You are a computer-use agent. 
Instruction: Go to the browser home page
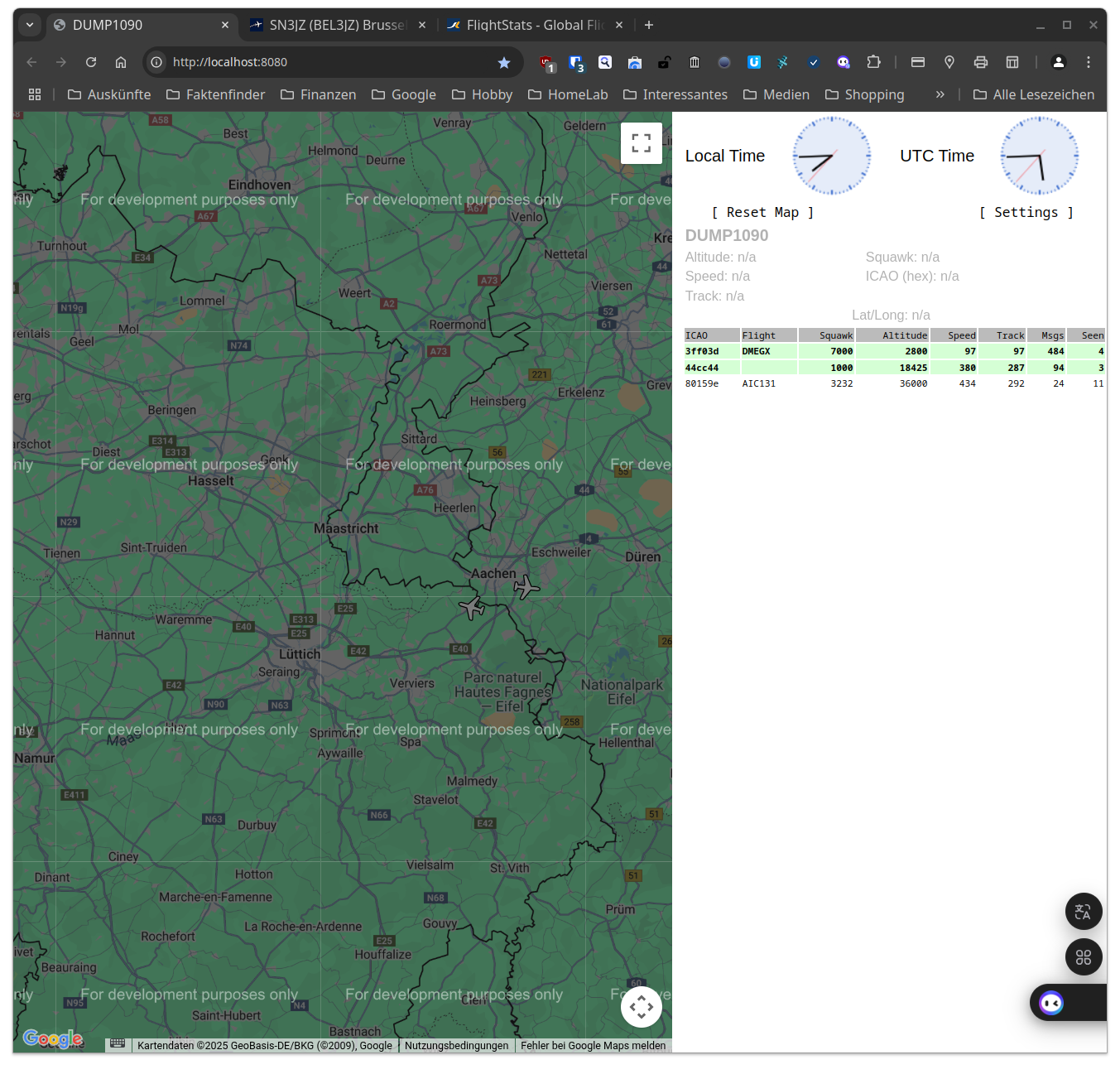121,62
